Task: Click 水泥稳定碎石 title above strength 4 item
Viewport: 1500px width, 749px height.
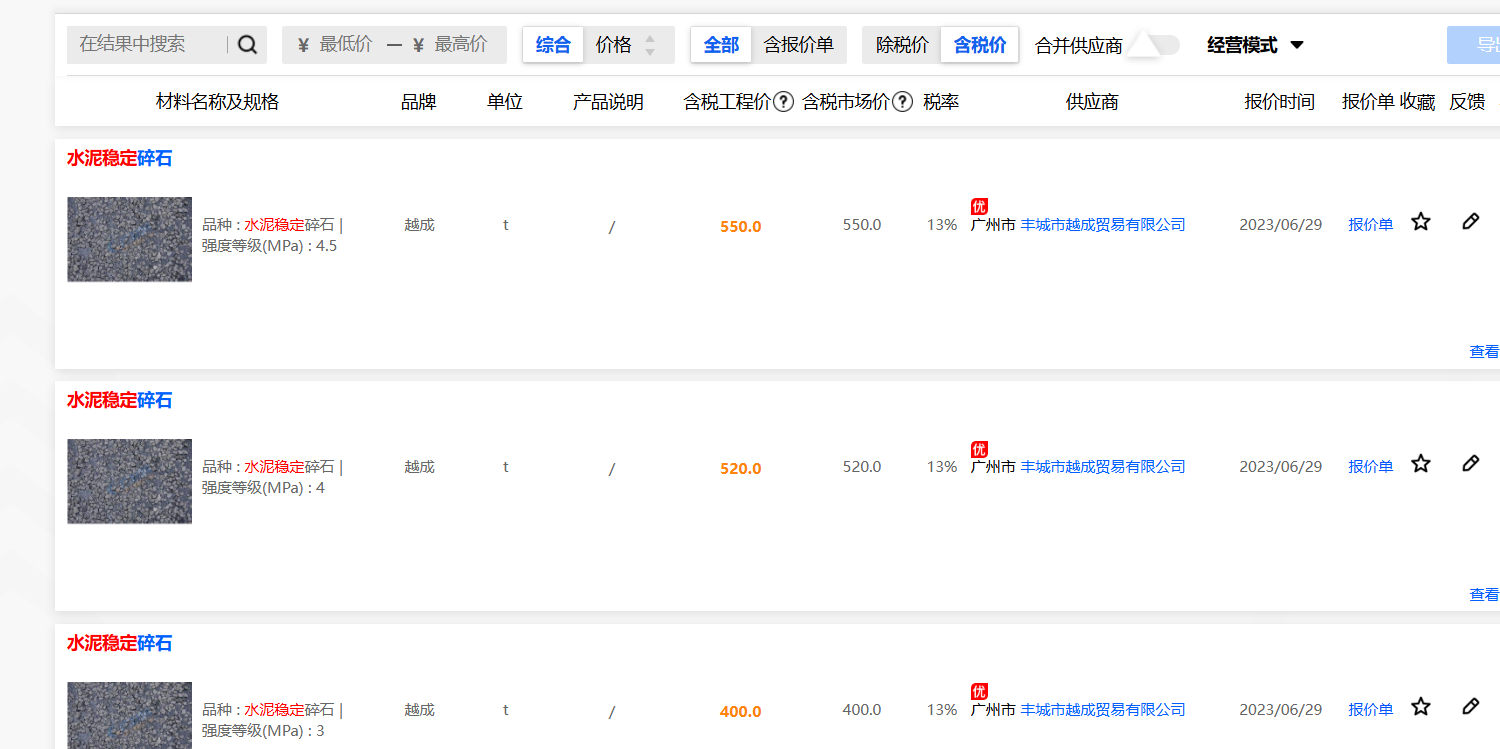Action: (120, 400)
